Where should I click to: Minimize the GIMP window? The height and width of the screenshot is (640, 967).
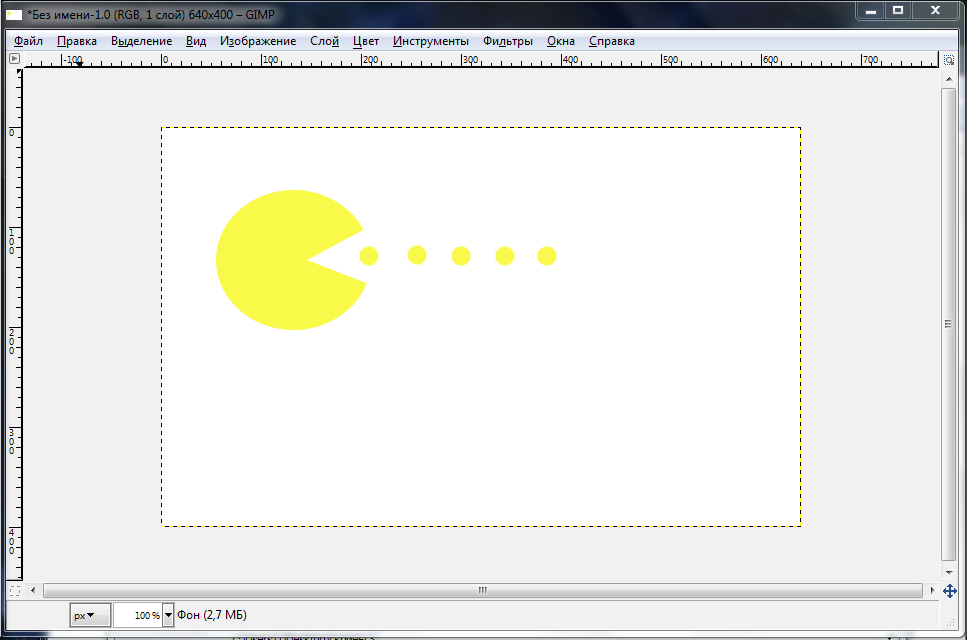[871, 10]
